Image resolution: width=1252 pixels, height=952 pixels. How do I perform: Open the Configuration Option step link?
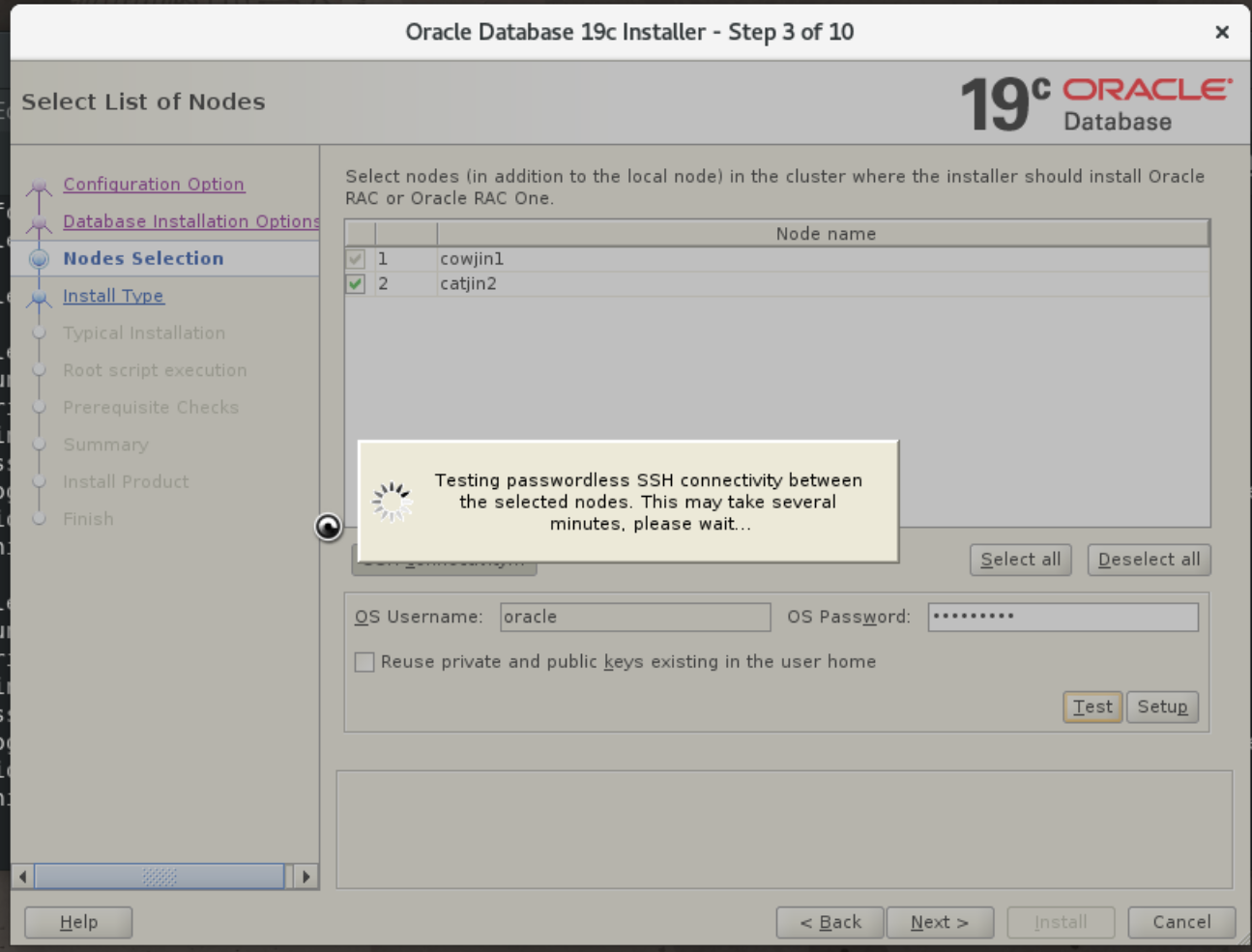click(154, 184)
